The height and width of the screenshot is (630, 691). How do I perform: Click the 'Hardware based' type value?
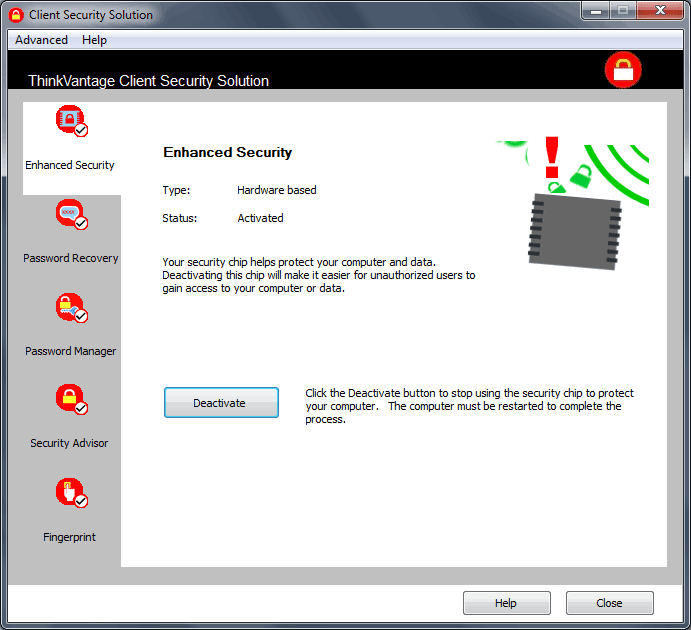(x=277, y=190)
